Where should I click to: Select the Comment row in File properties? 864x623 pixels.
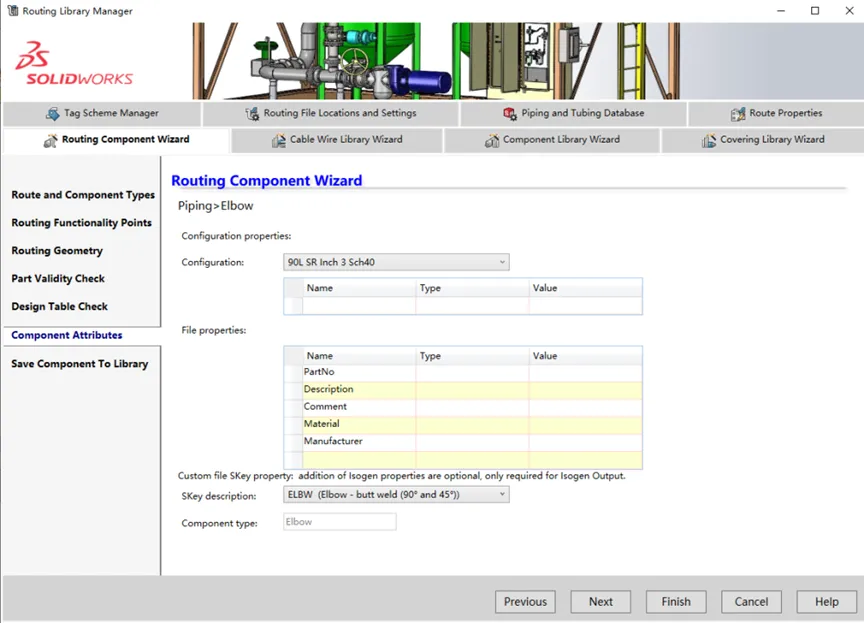pyautogui.click(x=463, y=407)
